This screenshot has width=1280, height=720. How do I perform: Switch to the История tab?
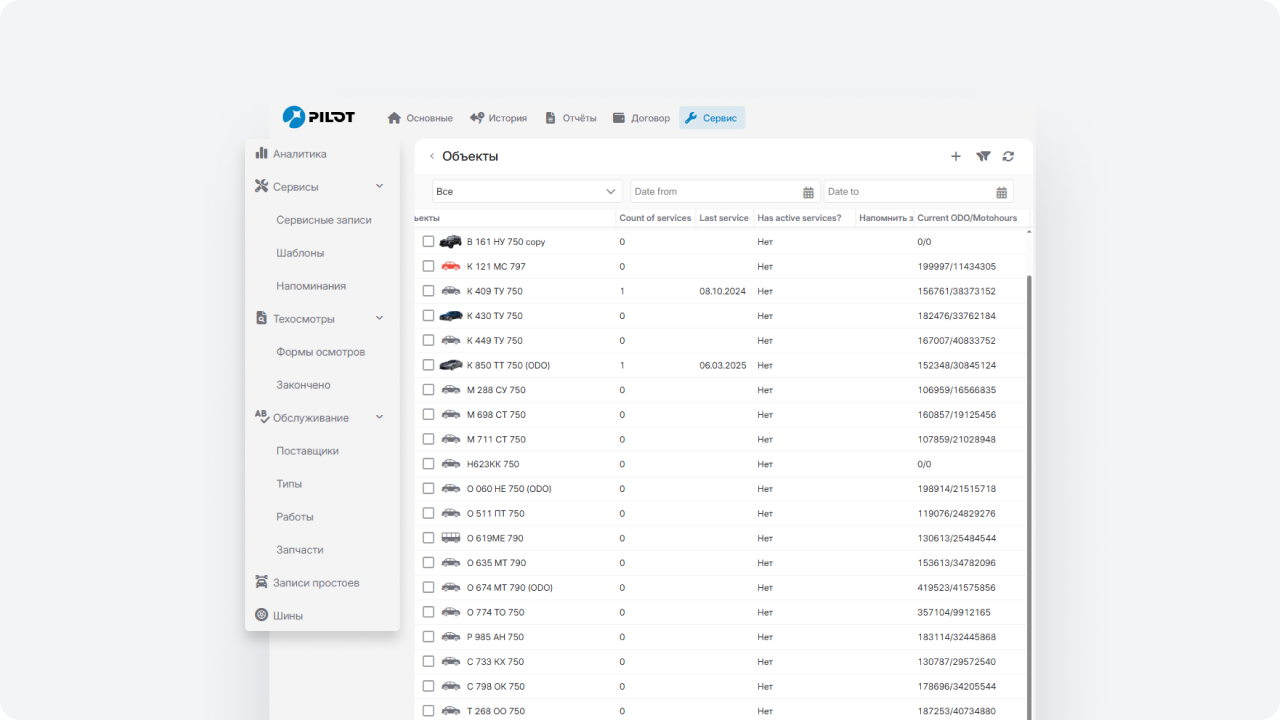[498, 118]
